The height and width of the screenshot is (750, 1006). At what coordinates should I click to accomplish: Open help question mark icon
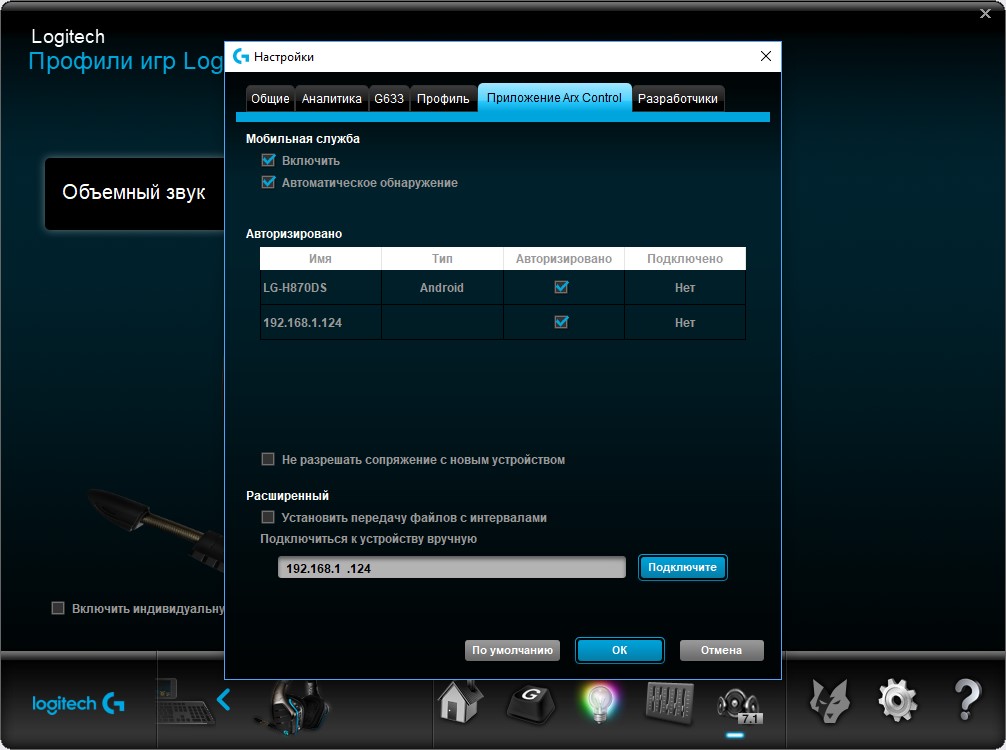pos(967,700)
